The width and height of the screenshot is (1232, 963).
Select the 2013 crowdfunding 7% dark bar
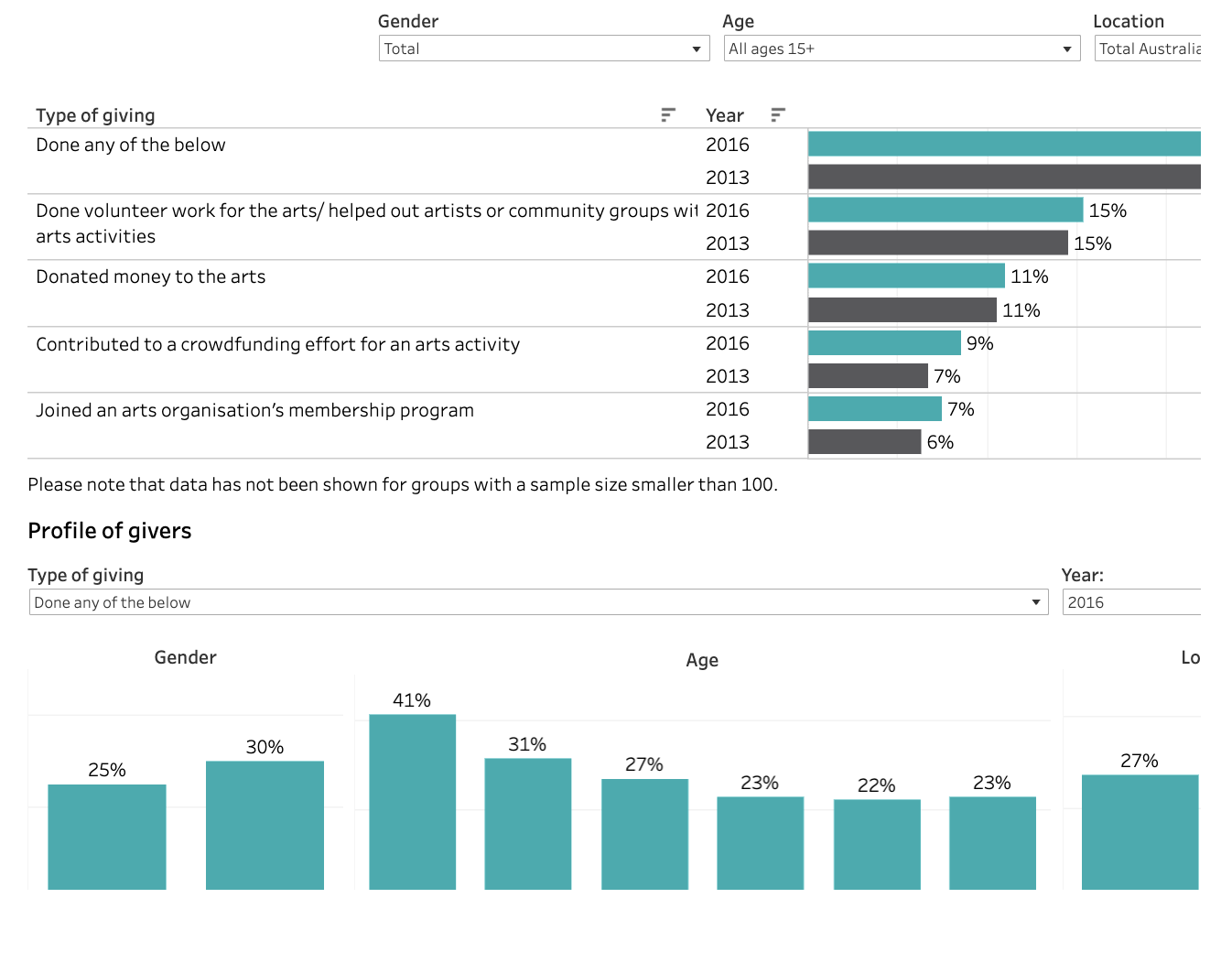pos(868,375)
